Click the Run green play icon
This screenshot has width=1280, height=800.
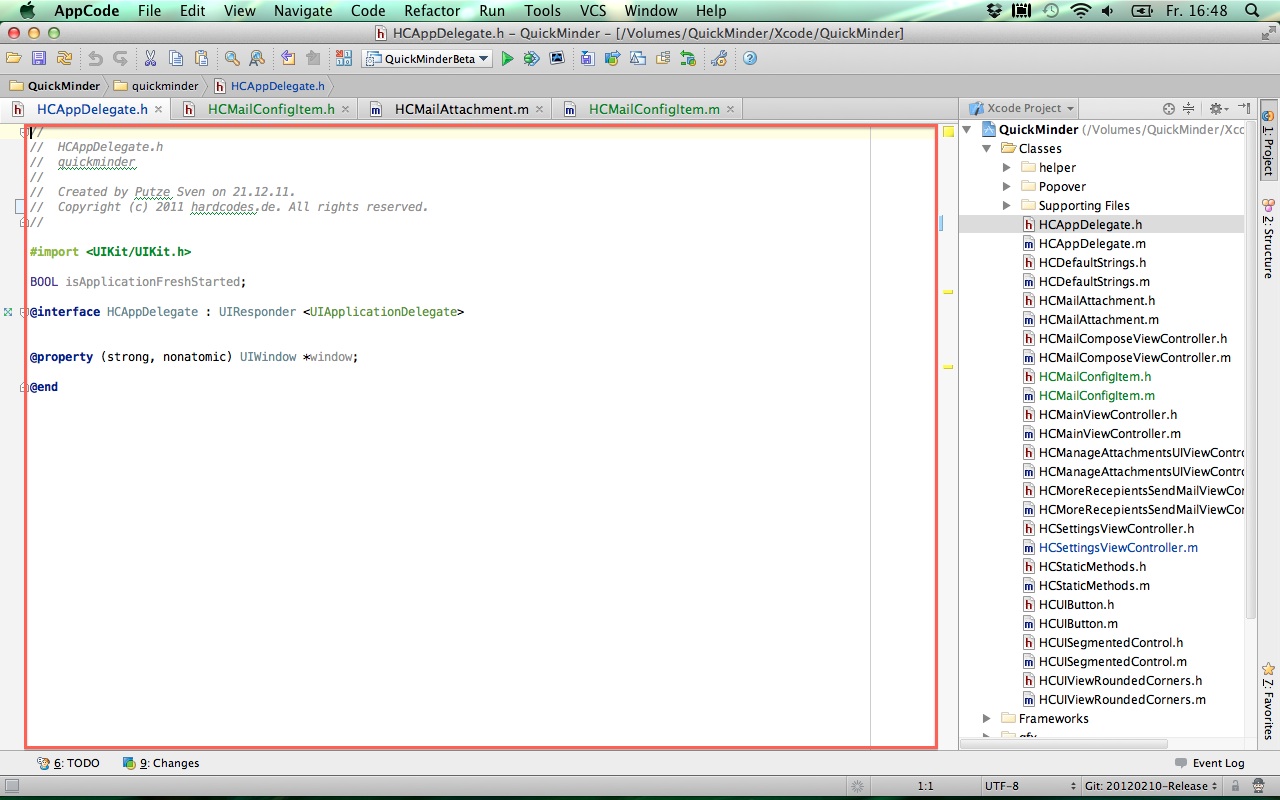tap(507, 59)
